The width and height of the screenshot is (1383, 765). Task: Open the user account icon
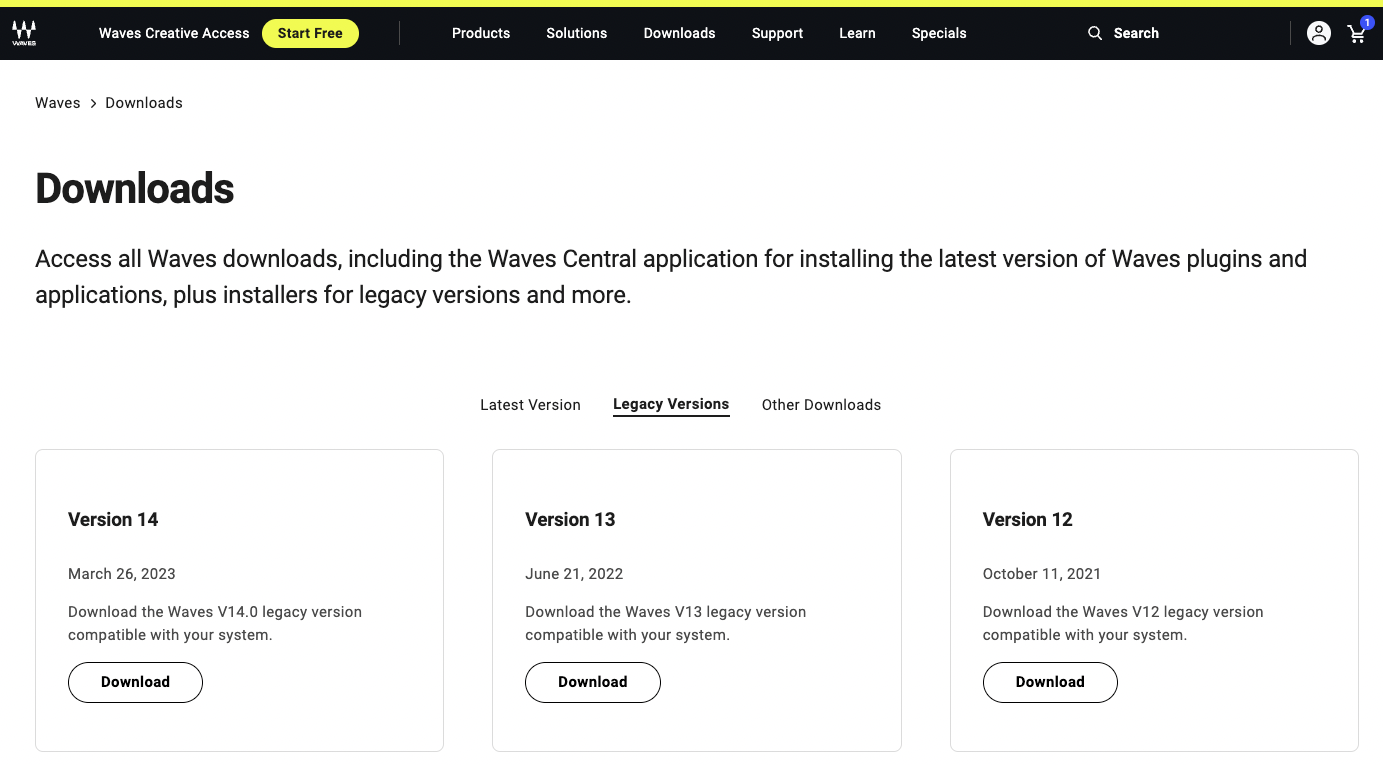[x=1319, y=33]
